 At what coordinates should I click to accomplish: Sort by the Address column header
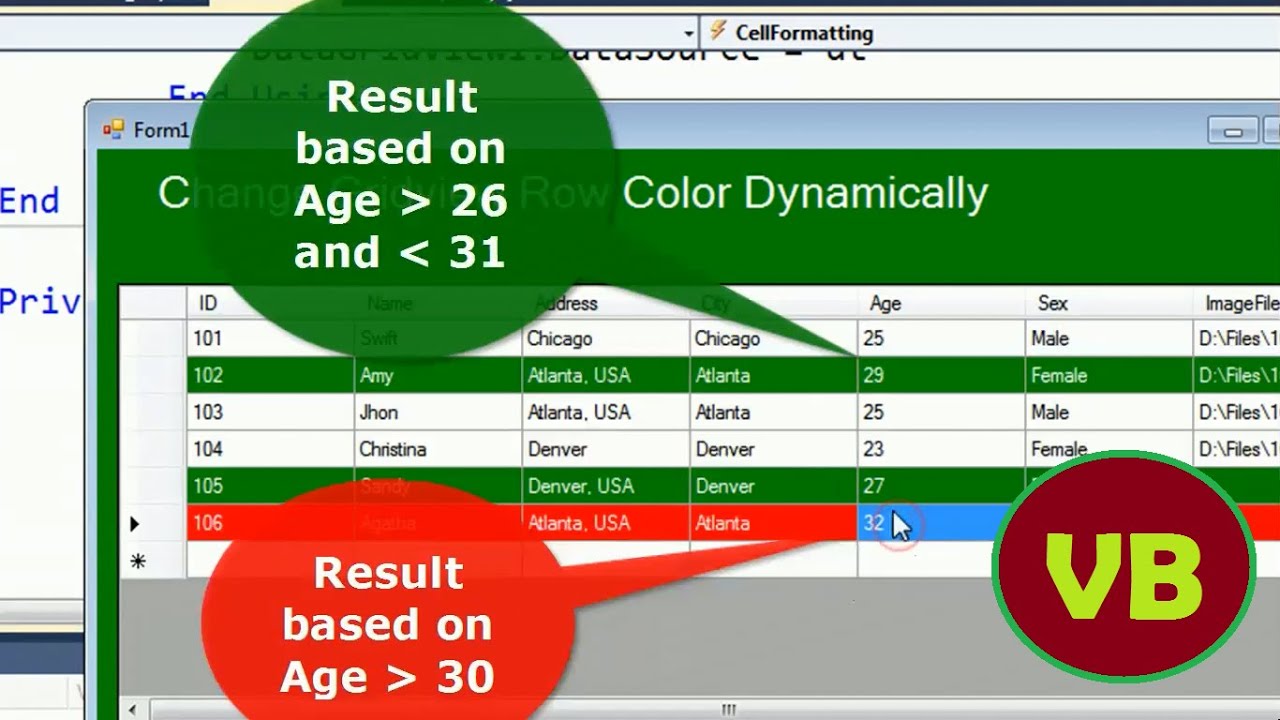click(x=606, y=303)
